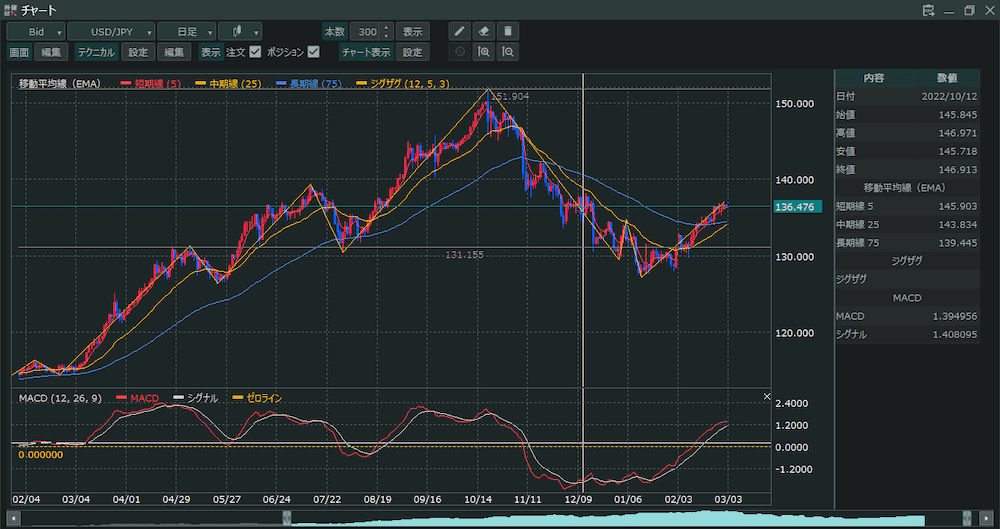Click the 中期線 (25) legend entry
The height and width of the screenshot is (529, 1000).
(228, 84)
